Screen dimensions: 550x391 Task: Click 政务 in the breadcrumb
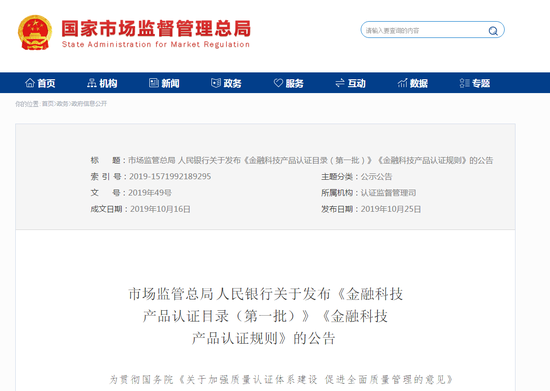tap(62, 104)
